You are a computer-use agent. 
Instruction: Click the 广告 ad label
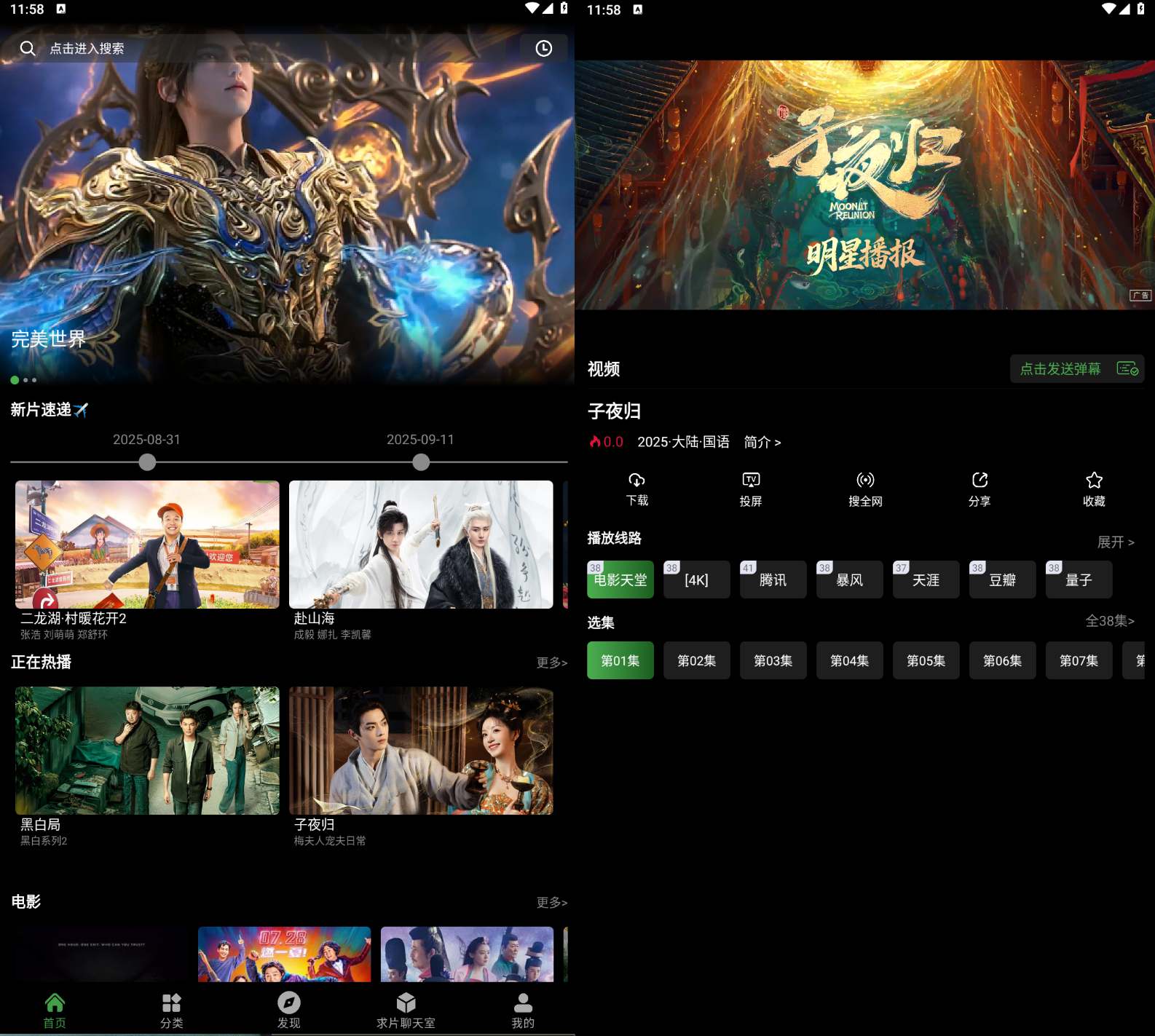click(1140, 295)
